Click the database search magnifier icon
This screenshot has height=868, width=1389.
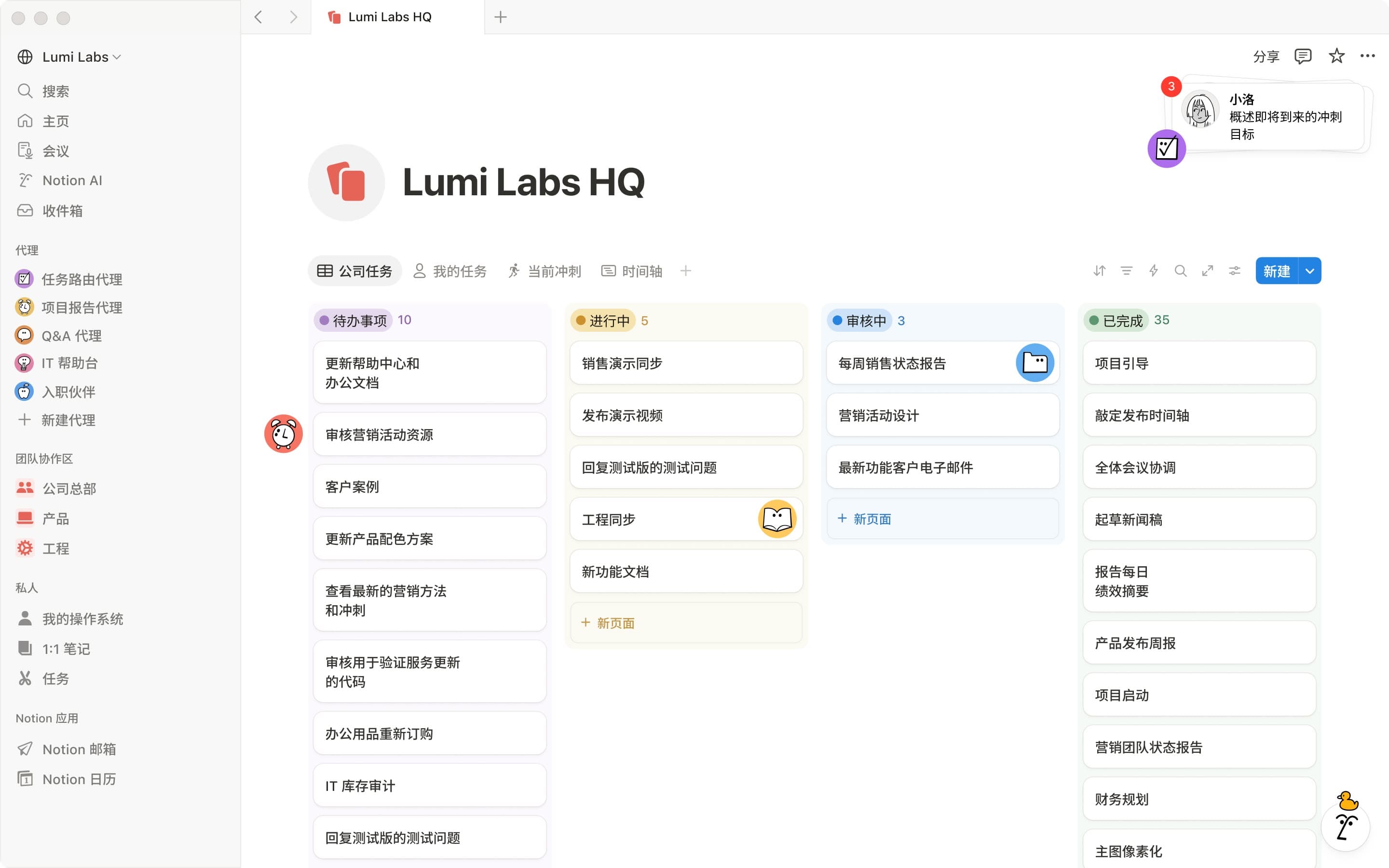click(x=1181, y=271)
